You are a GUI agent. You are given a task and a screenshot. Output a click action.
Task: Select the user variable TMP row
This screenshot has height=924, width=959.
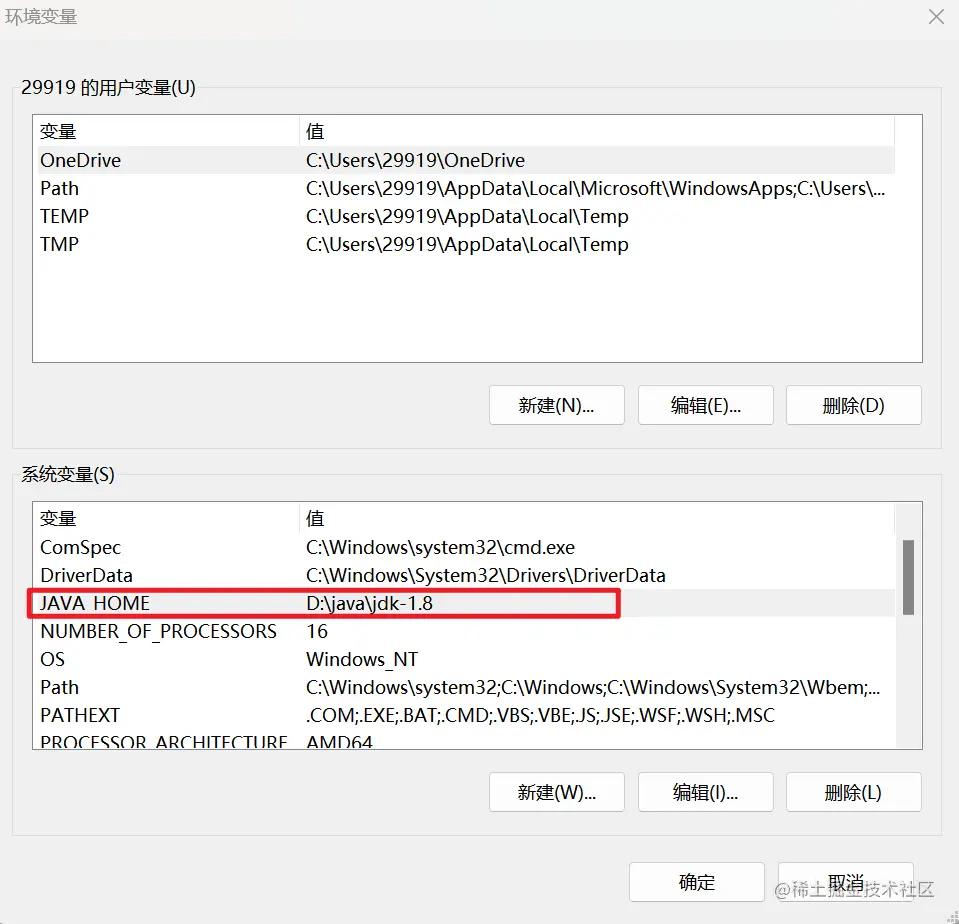click(x=466, y=244)
